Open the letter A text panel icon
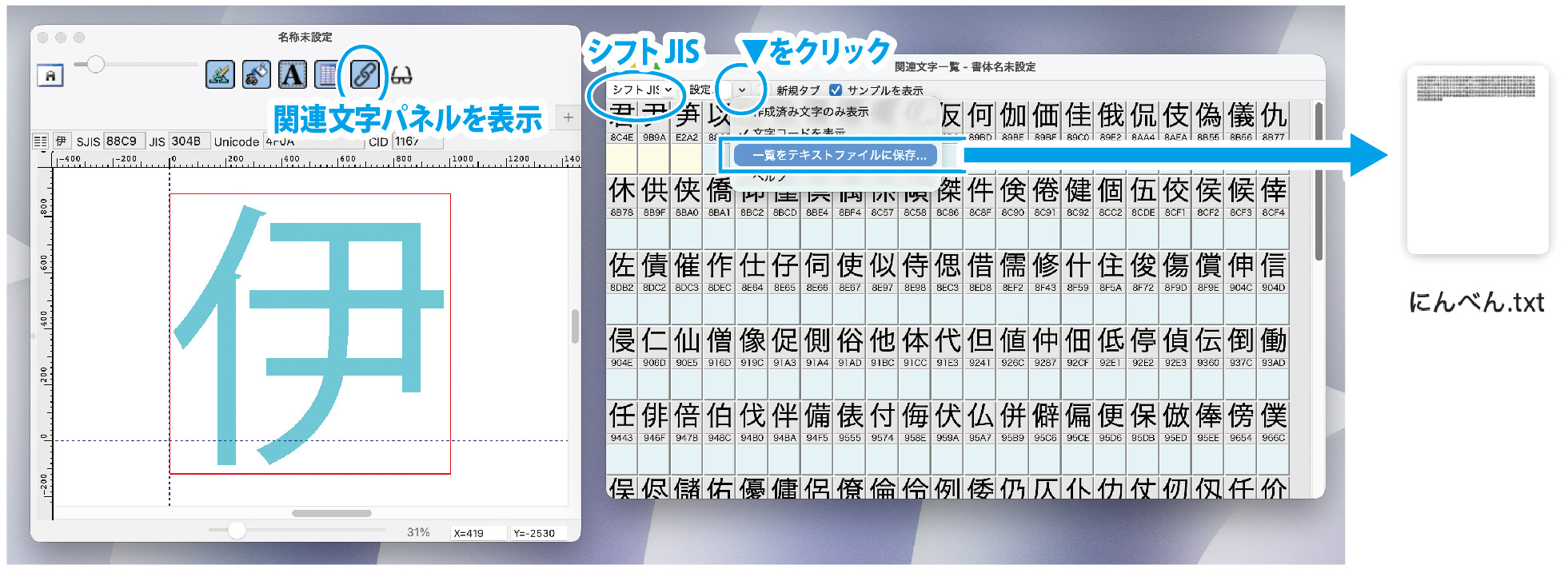Image resolution: width=1568 pixels, height=569 pixels. [292, 75]
